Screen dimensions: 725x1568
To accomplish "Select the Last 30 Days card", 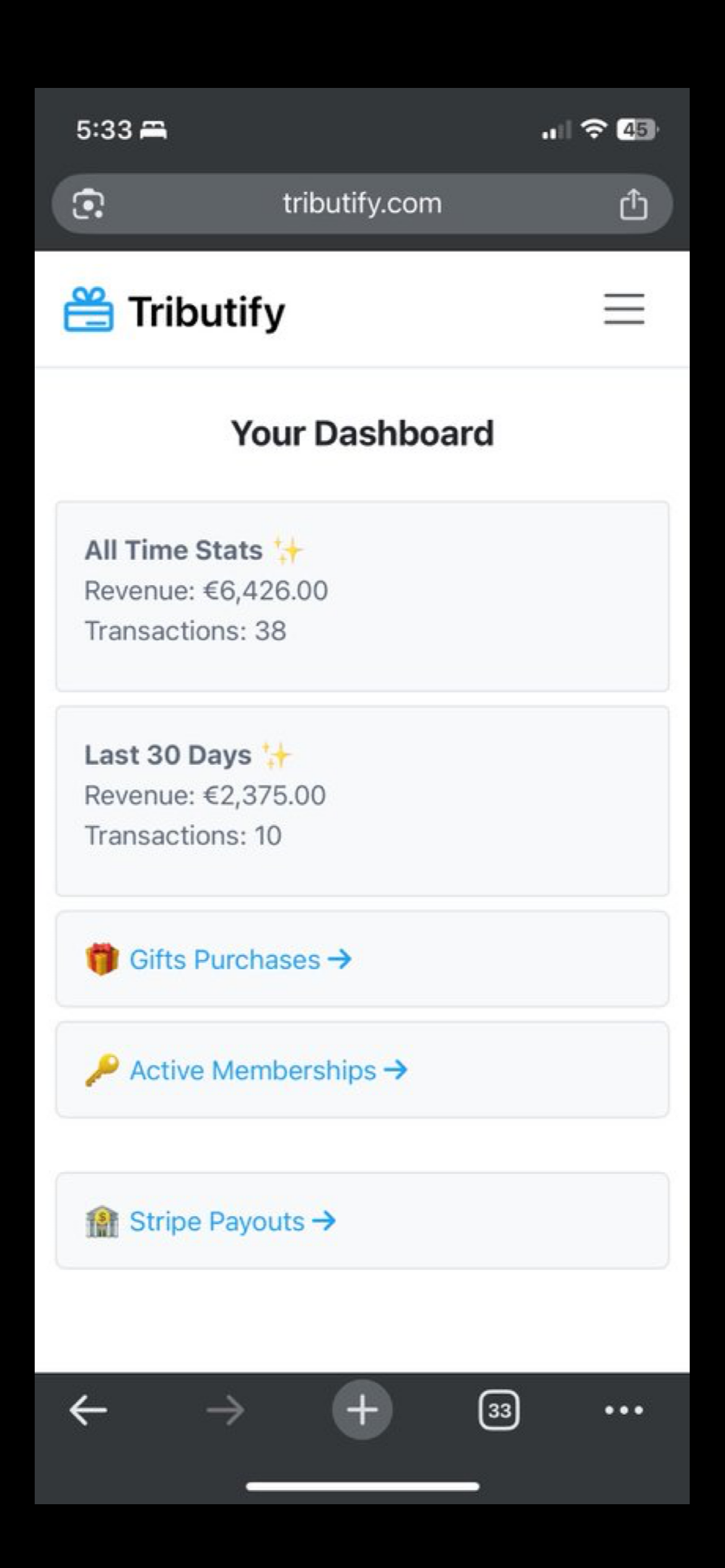I will point(362,800).
